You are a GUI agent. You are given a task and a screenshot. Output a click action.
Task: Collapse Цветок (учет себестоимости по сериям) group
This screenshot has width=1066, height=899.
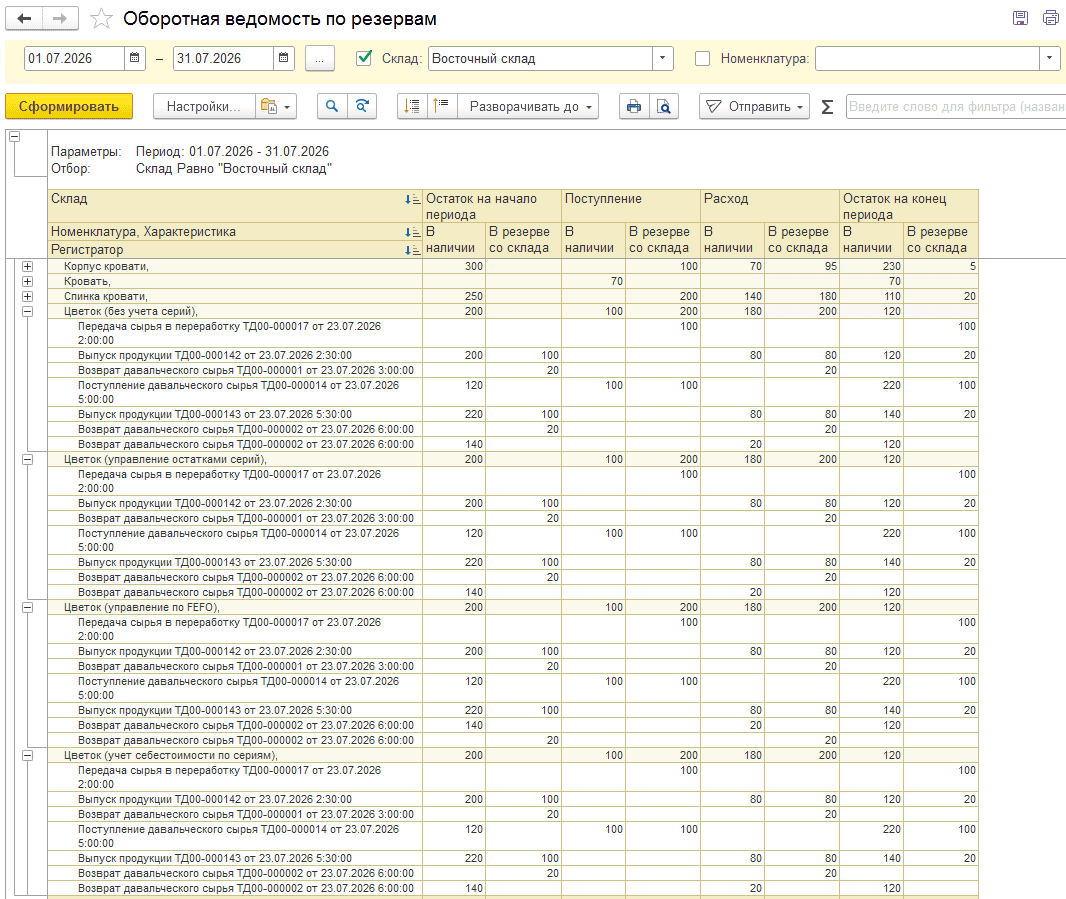27,756
